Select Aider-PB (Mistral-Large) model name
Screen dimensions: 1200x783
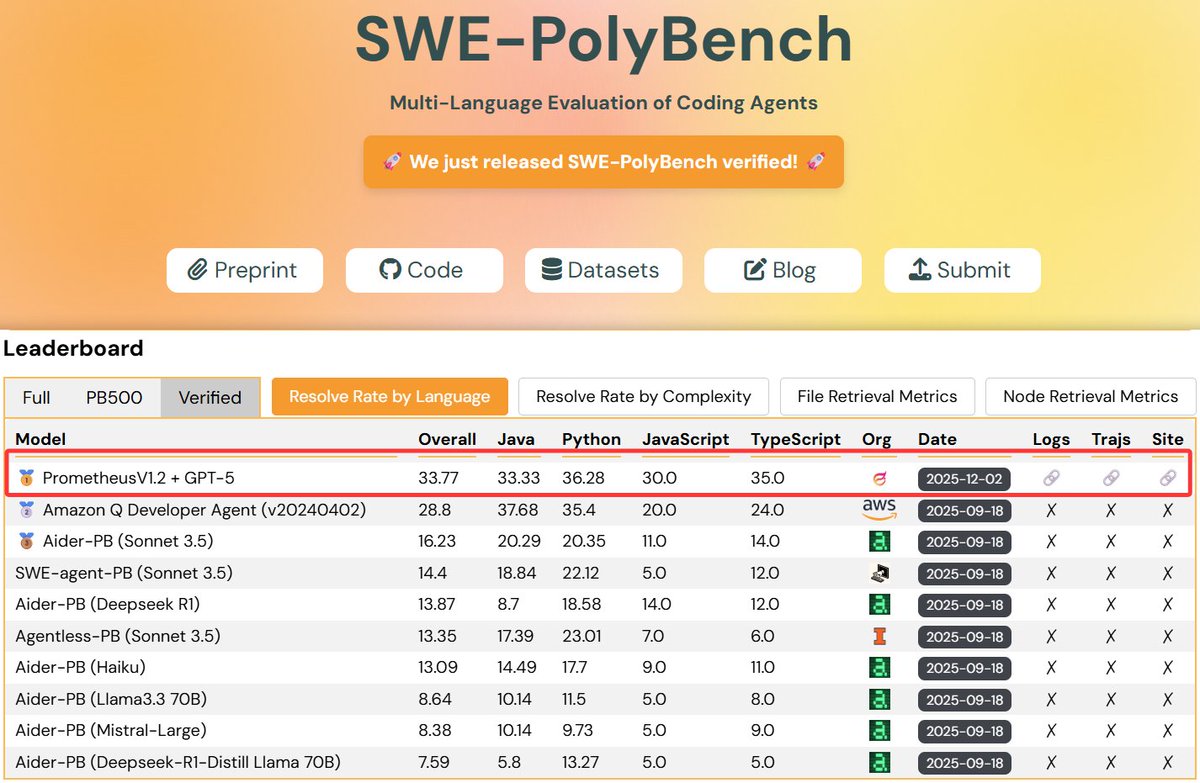(x=111, y=731)
